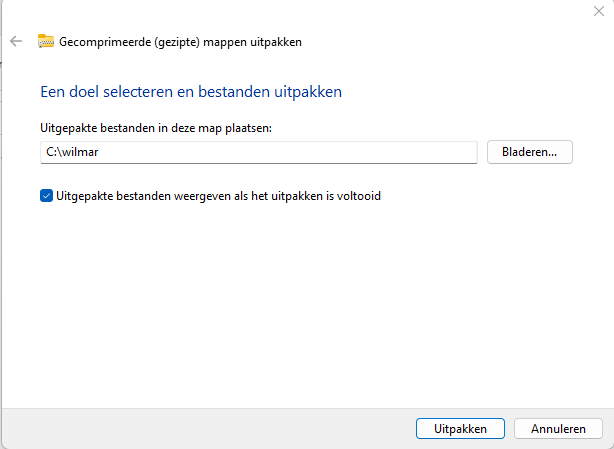The image size is (614, 449).
Task: Click the "C:\wilmar" path text
Action: point(70,152)
